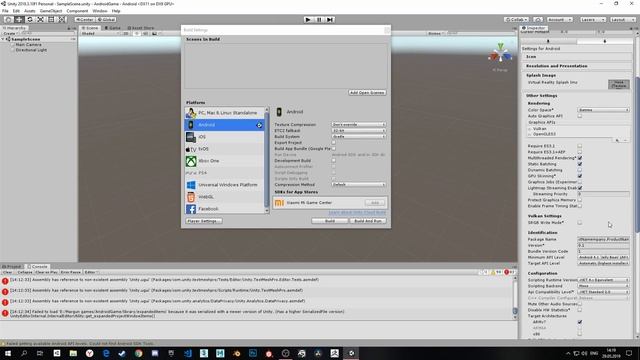Screen dimensions: 640x360
Task: Toggle ARMv7 target architecture checkbox
Action: tap(580, 322)
